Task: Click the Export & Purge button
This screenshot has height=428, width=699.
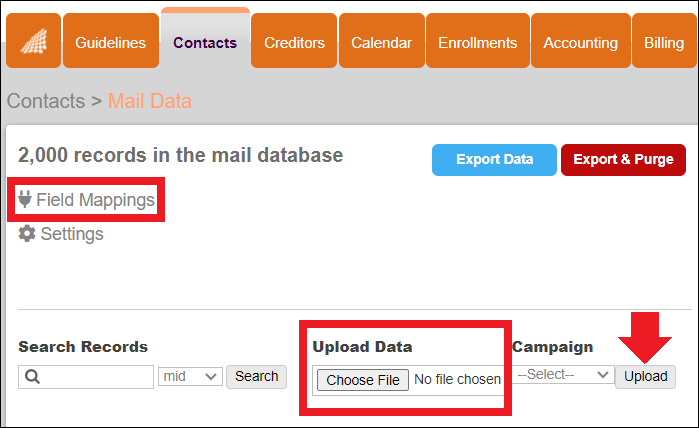Action: click(623, 160)
